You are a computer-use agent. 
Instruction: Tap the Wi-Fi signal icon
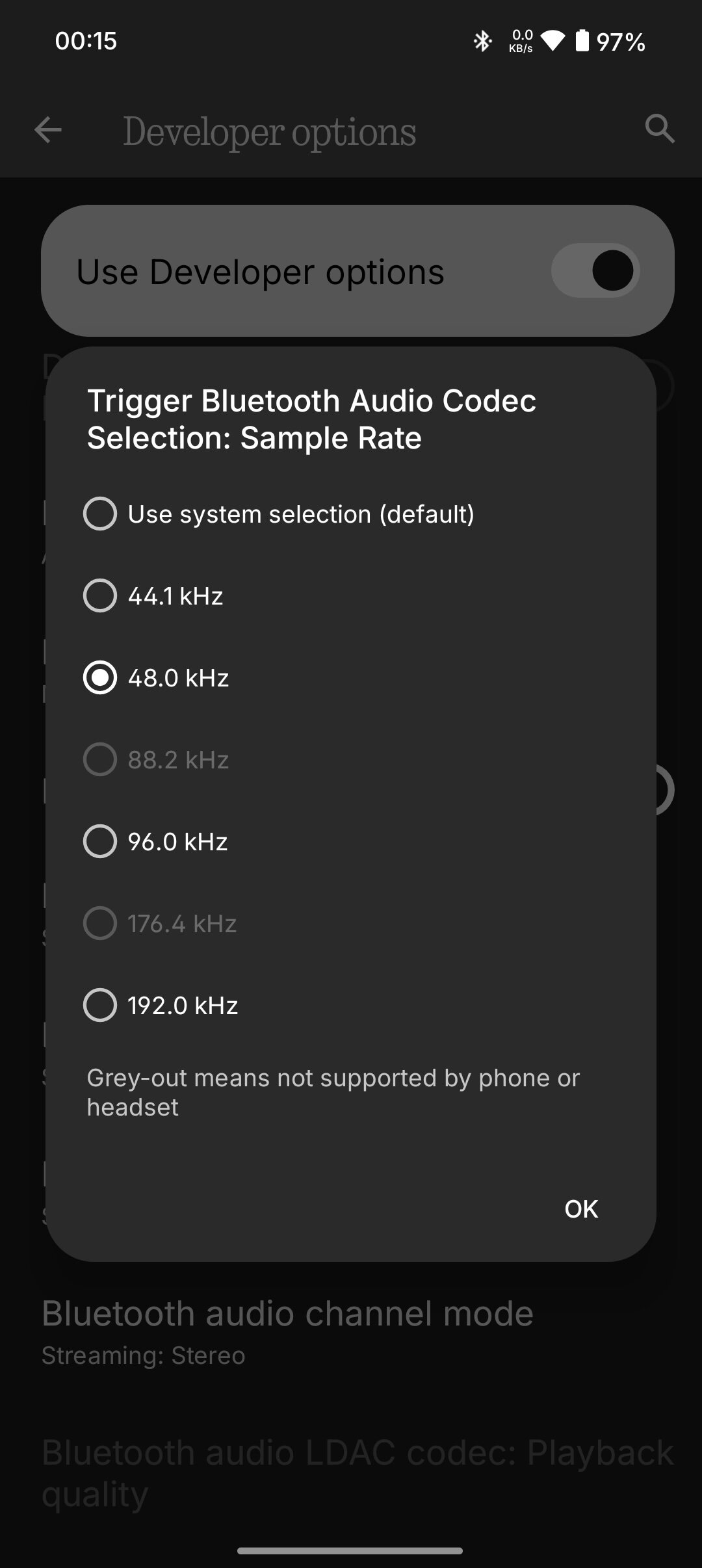pos(552,41)
